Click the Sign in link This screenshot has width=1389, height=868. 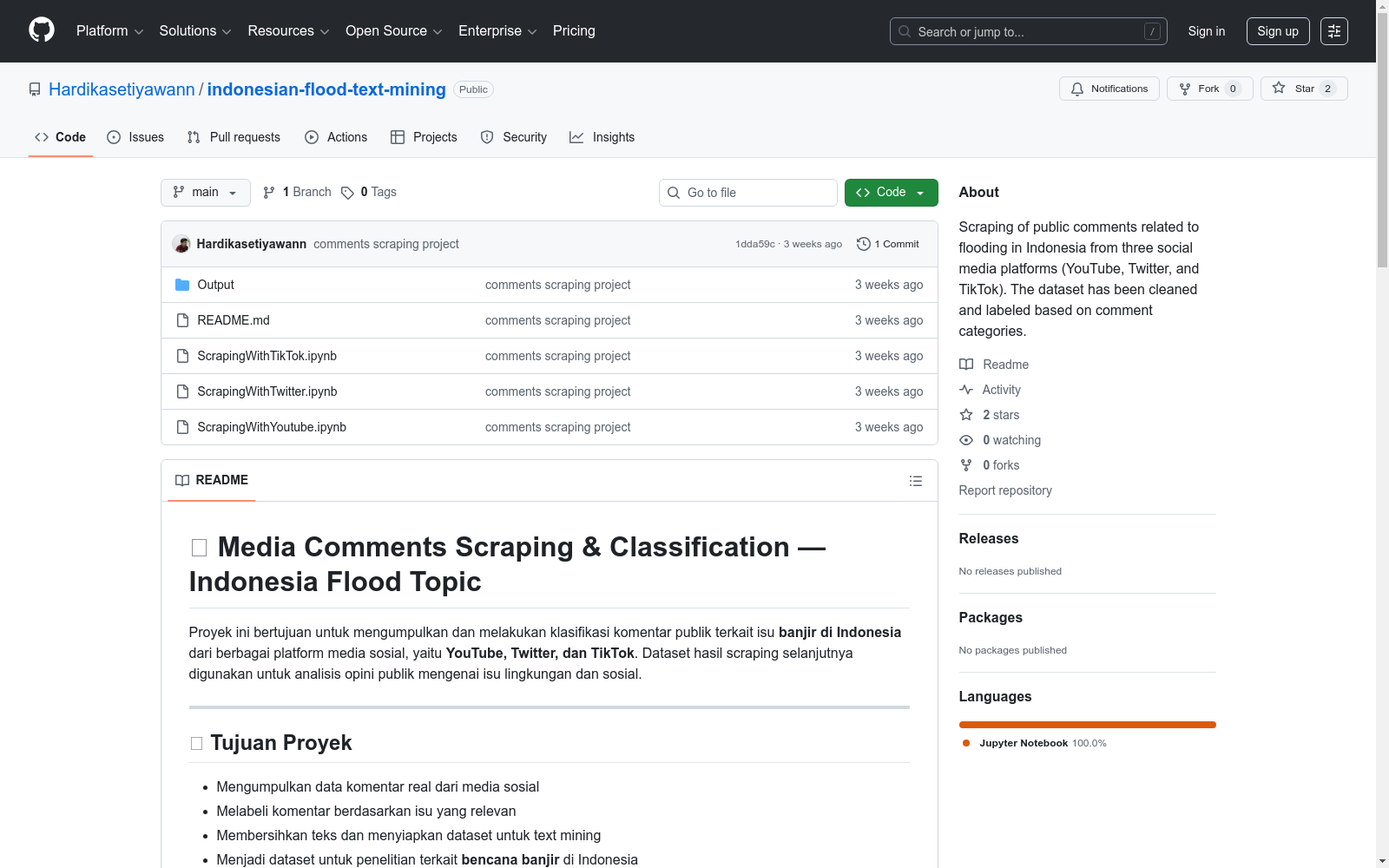point(1207,31)
